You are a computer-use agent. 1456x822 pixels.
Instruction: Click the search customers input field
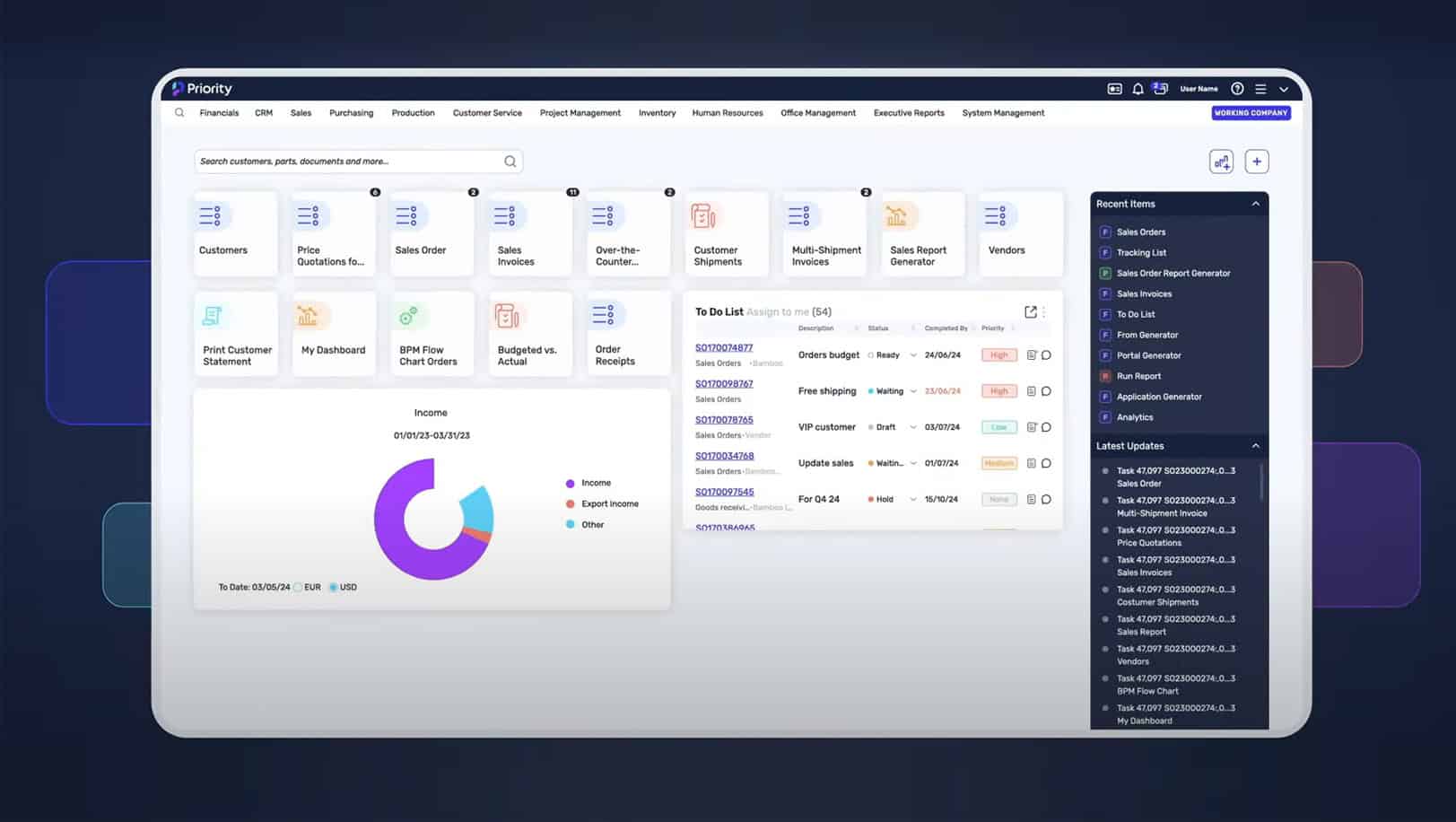click(x=358, y=162)
